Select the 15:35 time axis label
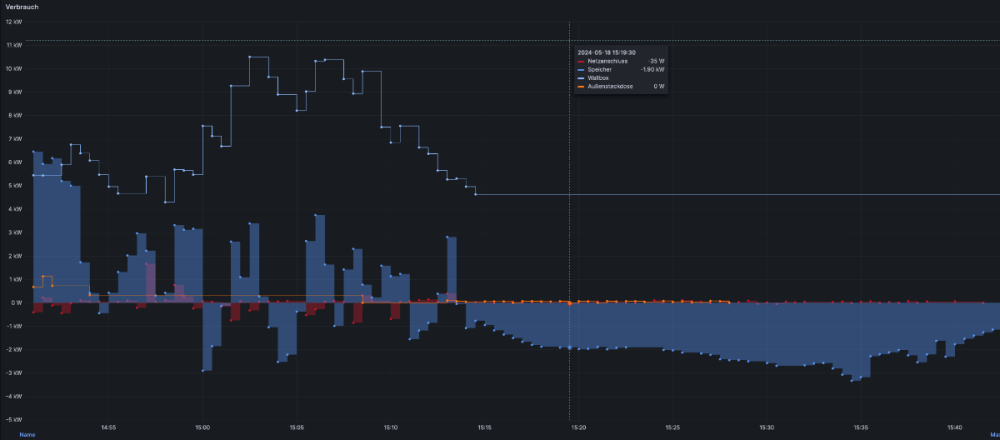Image resolution: width=1000 pixels, height=440 pixels. tap(861, 427)
